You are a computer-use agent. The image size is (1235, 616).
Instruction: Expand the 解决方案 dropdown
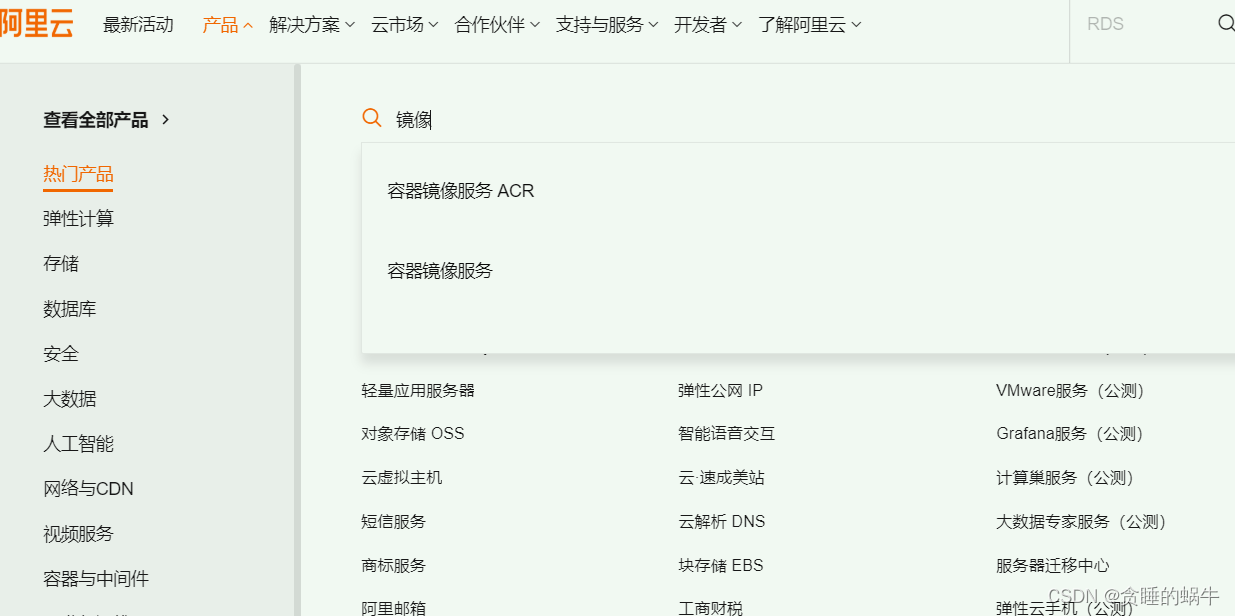click(x=312, y=25)
